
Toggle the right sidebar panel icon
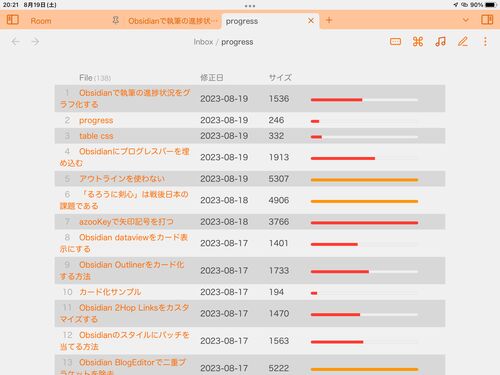click(x=487, y=20)
